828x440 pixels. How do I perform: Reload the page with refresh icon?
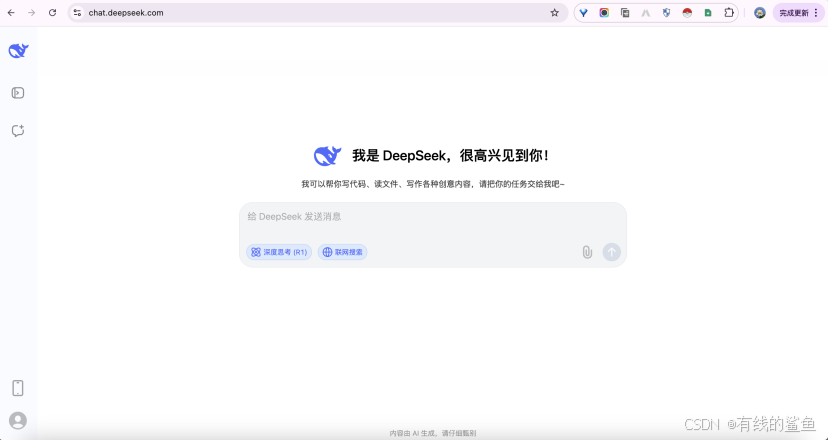pyautogui.click(x=52, y=13)
